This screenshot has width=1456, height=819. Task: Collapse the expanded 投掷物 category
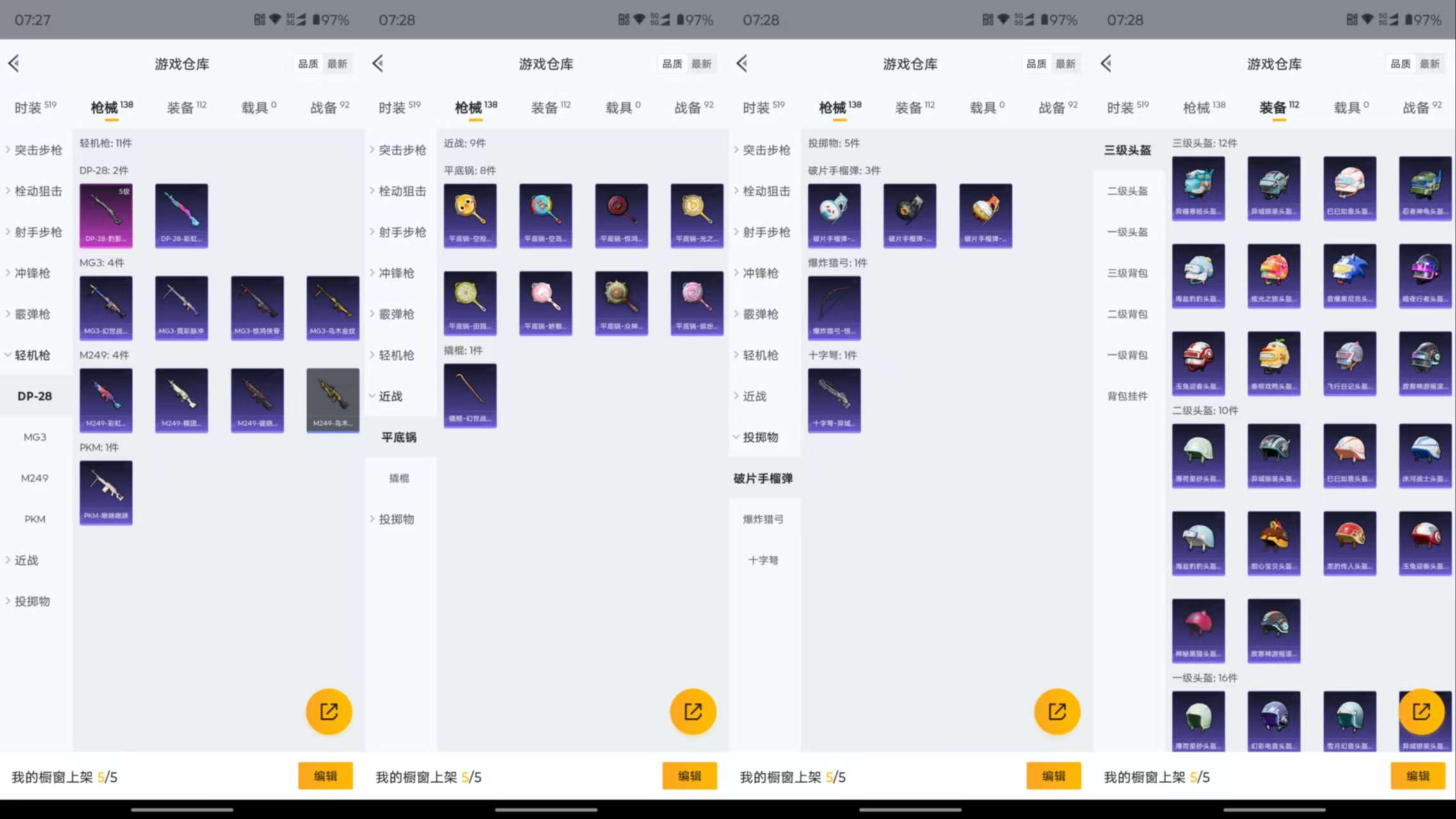[760, 437]
